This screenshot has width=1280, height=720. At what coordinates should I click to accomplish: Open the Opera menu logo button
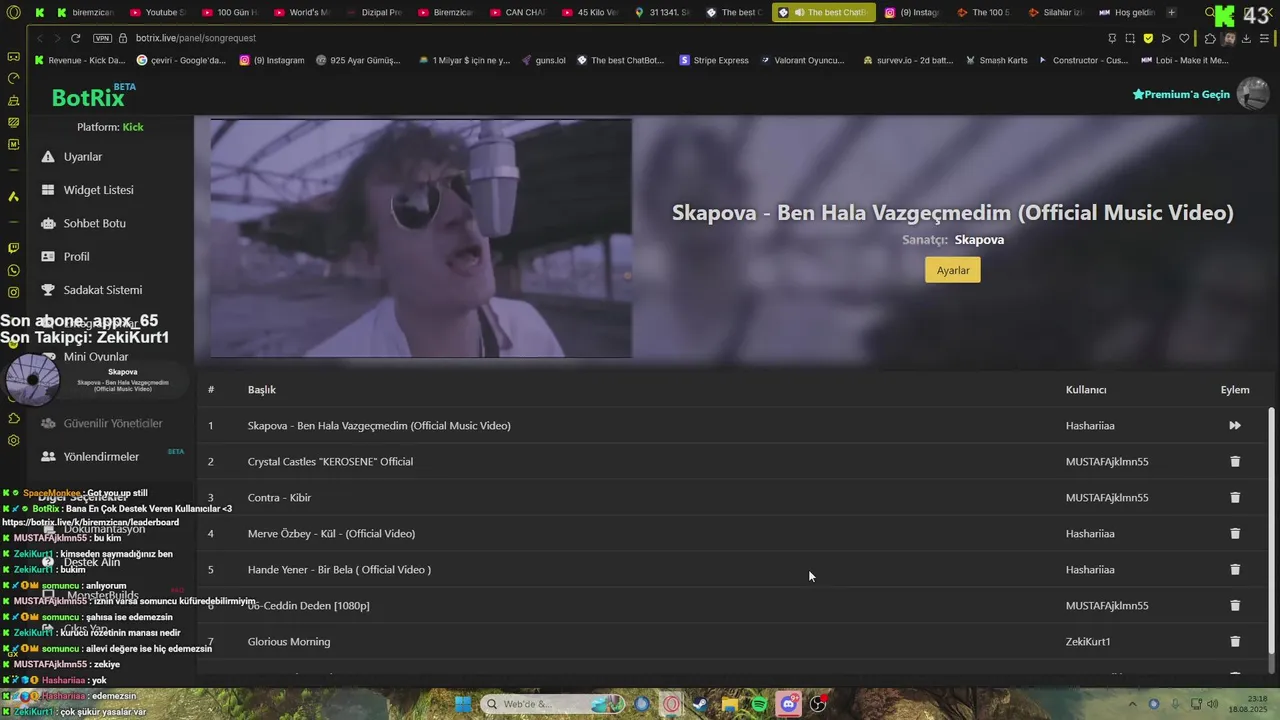click(x=13, y=12)
